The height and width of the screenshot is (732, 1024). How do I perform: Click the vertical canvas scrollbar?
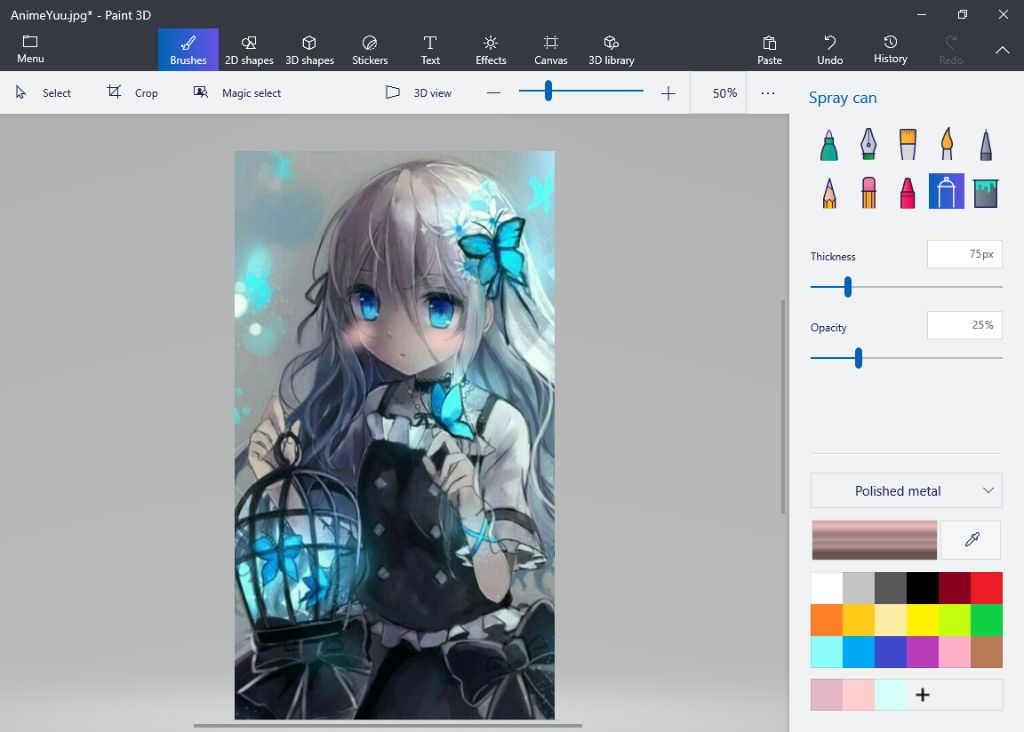[x=782, y=406]
